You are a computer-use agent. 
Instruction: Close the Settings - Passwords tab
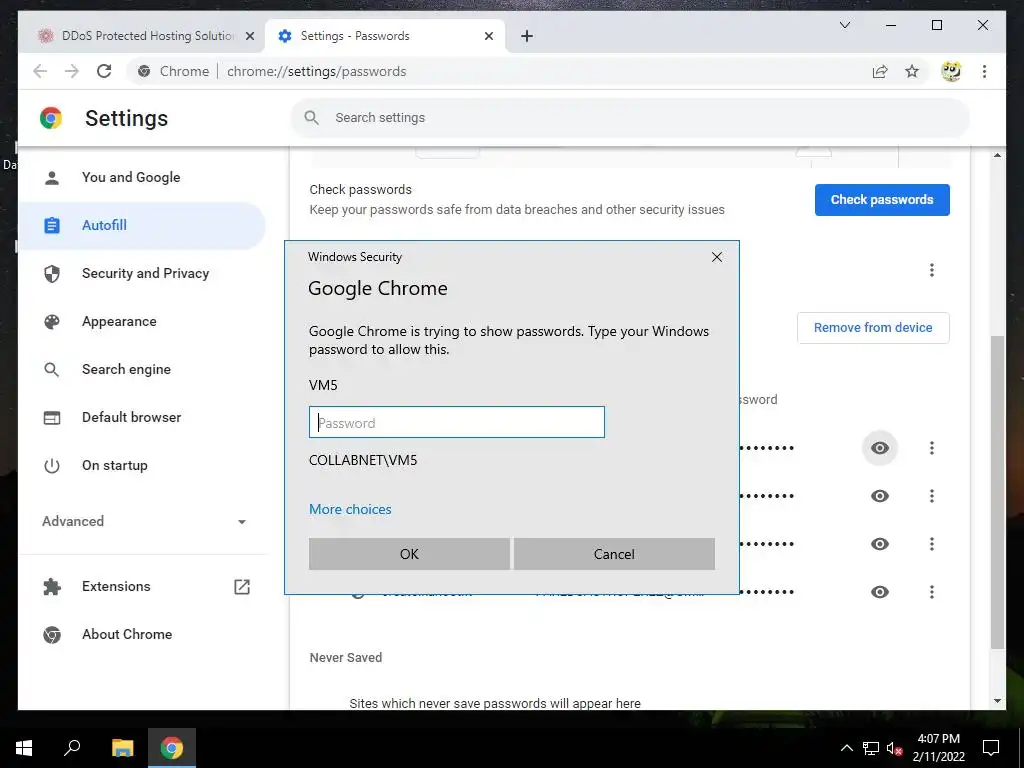pyautogui.click(x=488, y=36)
